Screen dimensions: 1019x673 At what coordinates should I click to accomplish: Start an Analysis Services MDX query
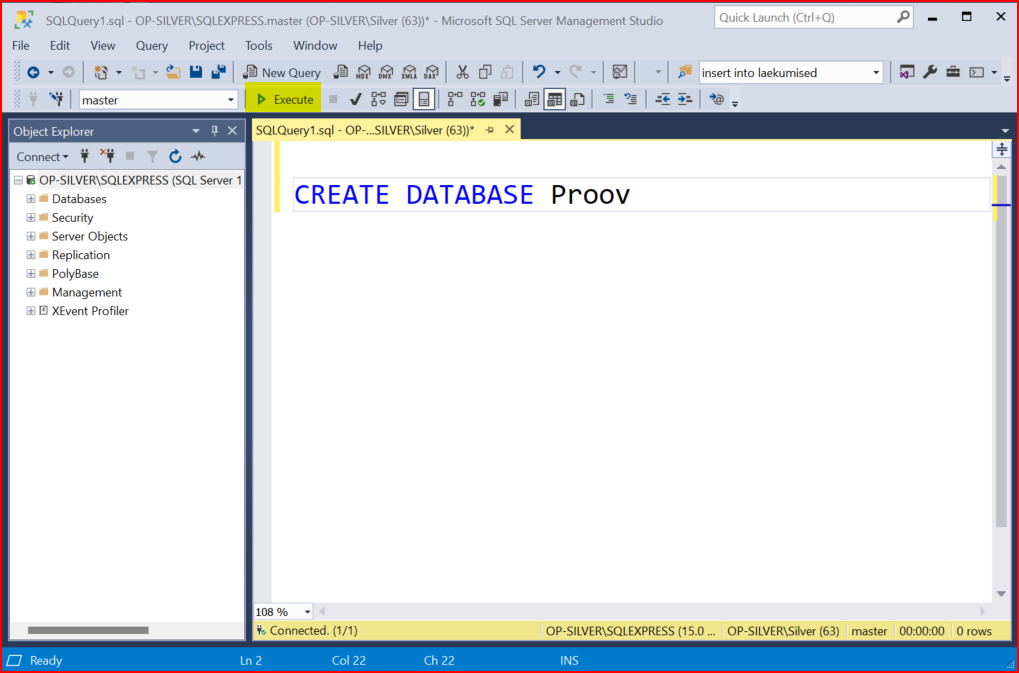tap(363, 72)
